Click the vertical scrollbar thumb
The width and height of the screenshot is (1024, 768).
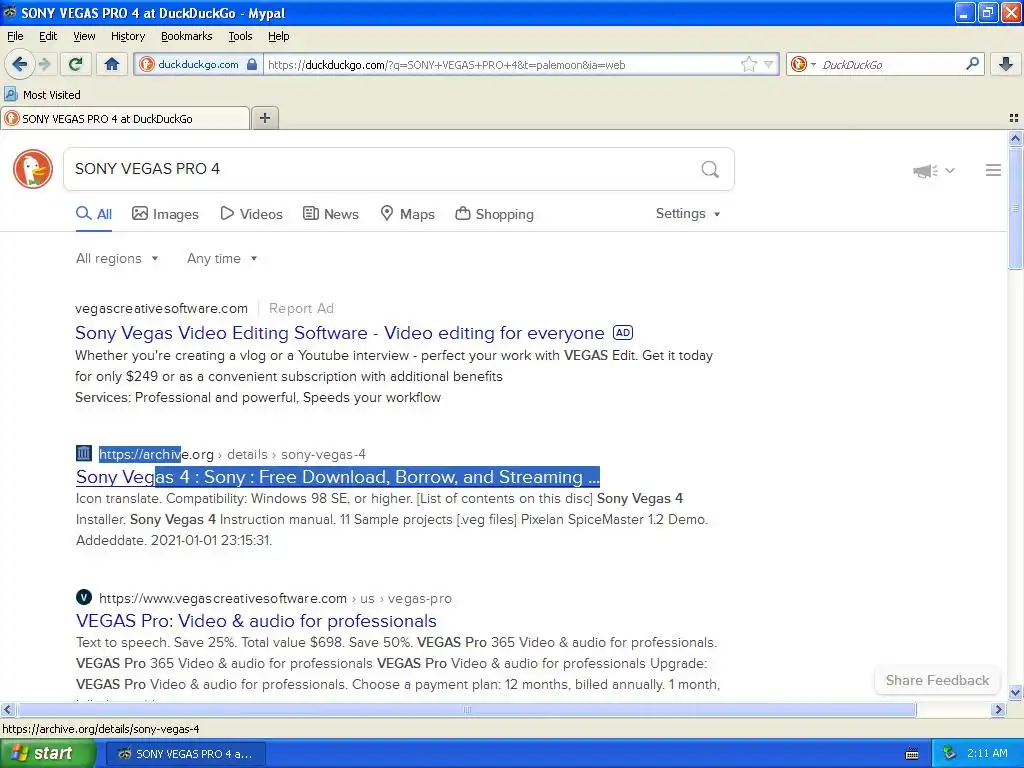click(1015, 208)
